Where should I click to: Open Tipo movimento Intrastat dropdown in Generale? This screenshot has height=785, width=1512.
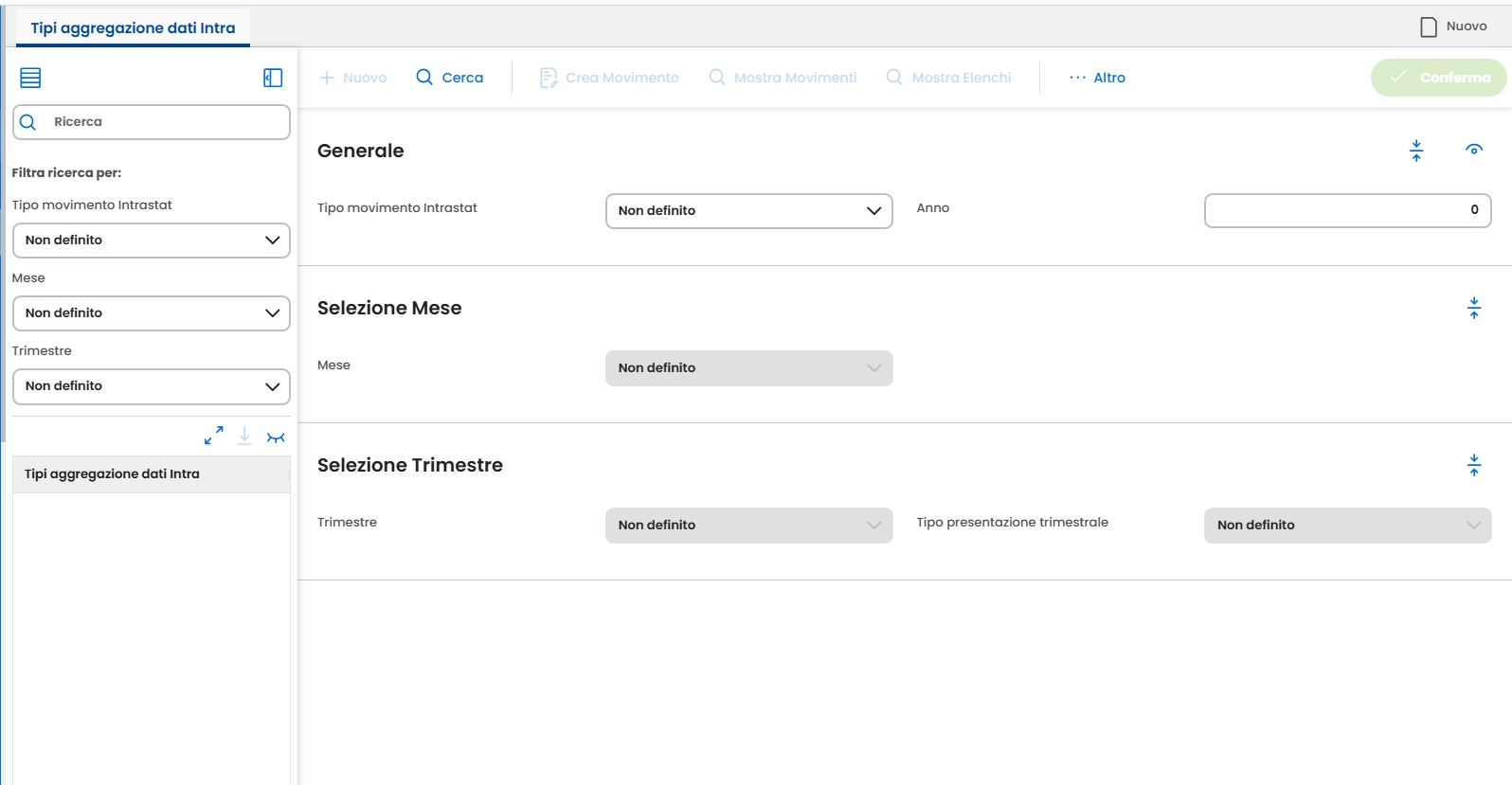pos(748,211)
